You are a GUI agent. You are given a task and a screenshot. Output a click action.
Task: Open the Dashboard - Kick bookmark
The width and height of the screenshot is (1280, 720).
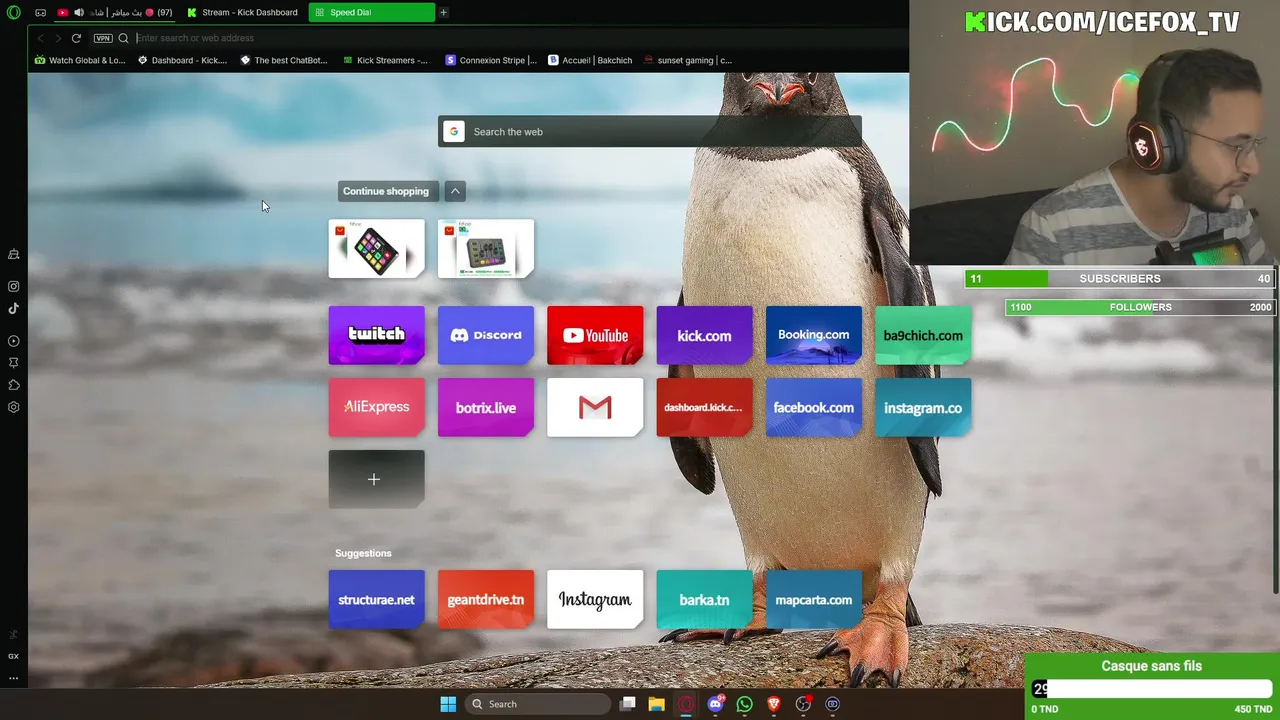click(182, 60)
